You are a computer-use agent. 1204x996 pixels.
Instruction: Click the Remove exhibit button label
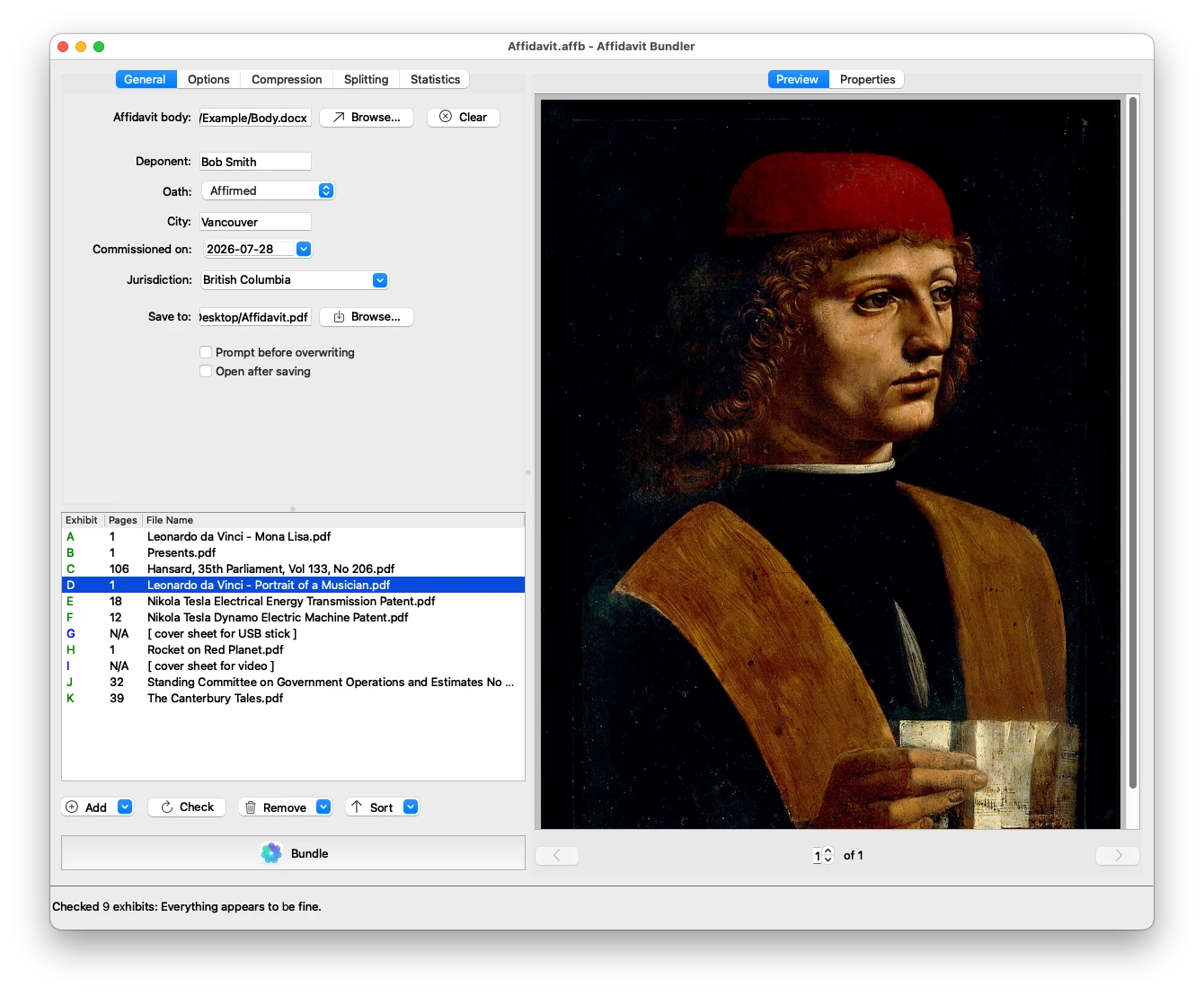pyautogui.click(x=285, y=807)
